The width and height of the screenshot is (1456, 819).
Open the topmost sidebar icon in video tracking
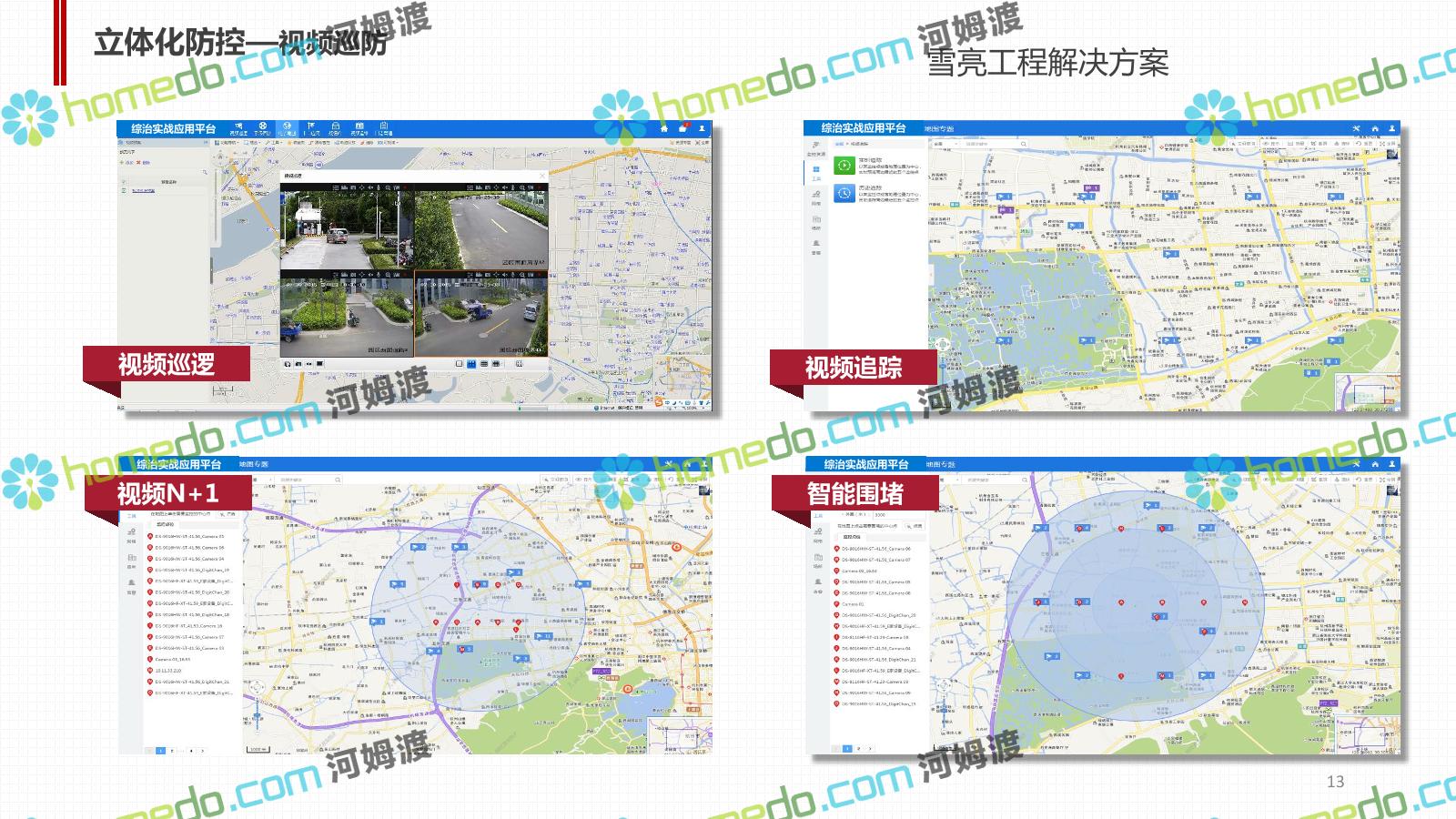815,150
